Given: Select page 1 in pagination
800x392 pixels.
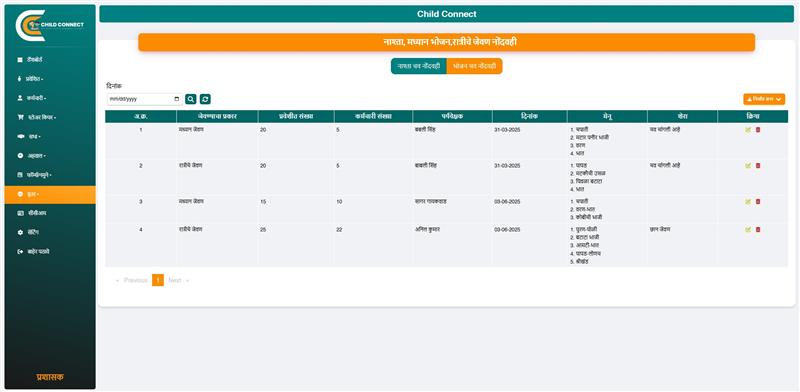Looking at the screenshot, I should coord(158,280).
